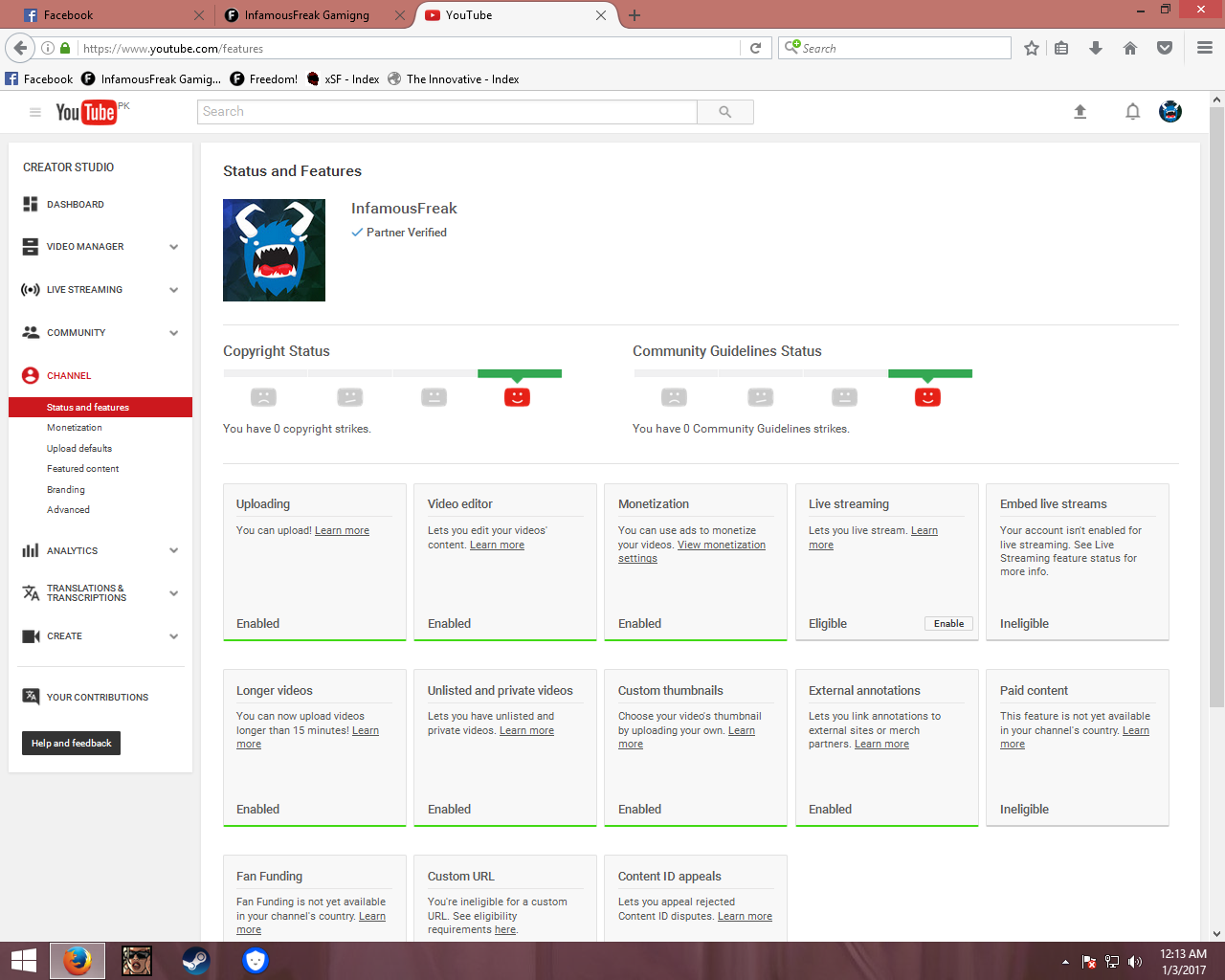This screenshot has height=980, width=1225.
Task: Expand the Video Manager section
Action: click(173, 247)
